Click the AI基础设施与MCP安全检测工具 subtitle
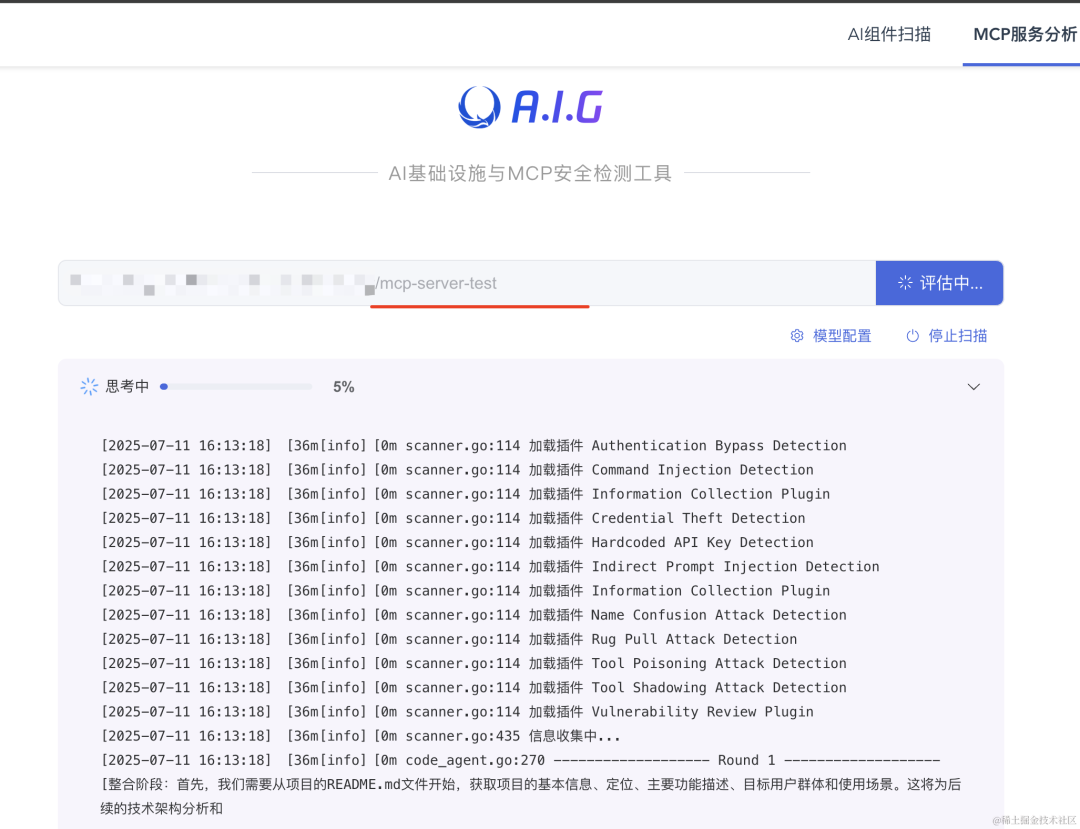This screenshot has height=829, width=1080. click(x=530, y=173)
